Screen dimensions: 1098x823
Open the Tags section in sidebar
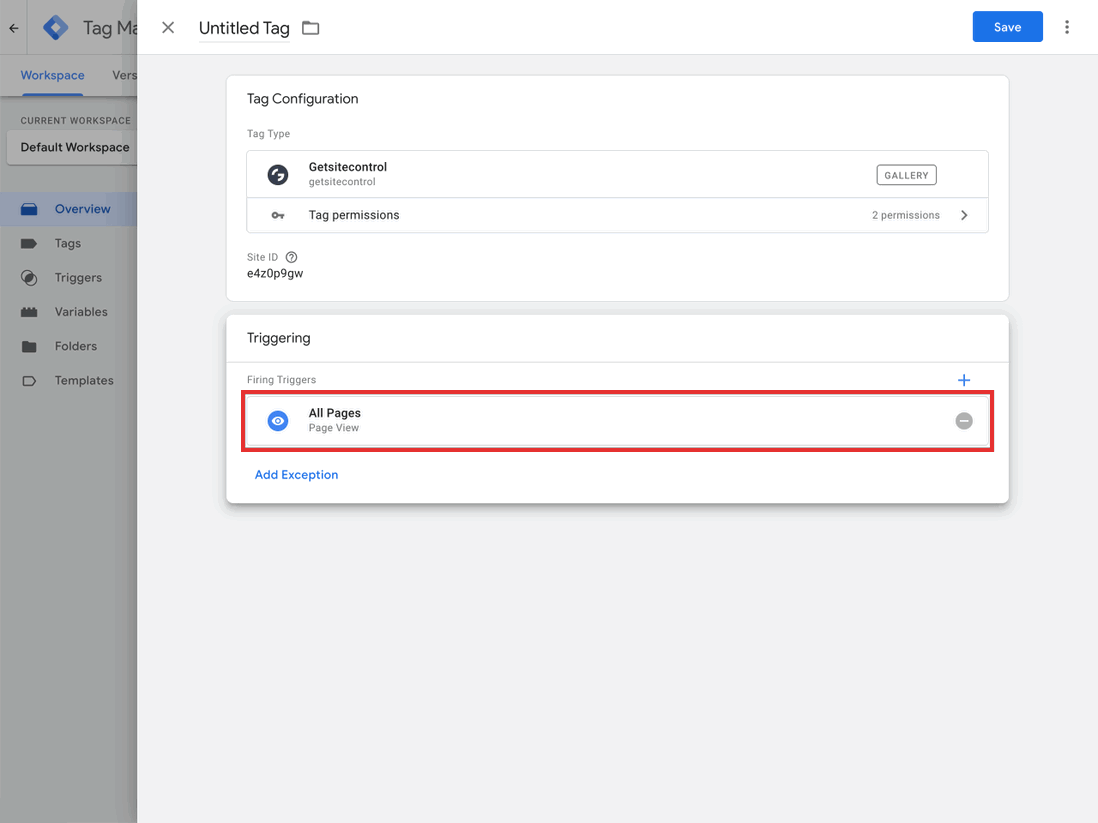coord(67,243)
